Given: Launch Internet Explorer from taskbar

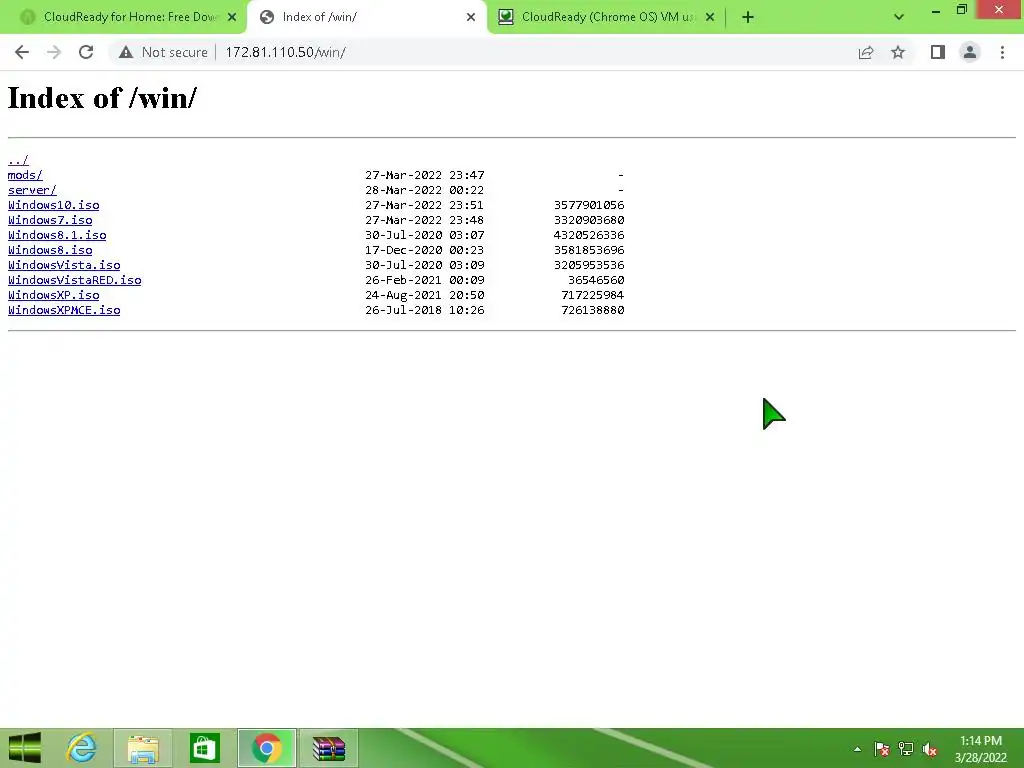Looking at the screenshot, I should point(81,748).
